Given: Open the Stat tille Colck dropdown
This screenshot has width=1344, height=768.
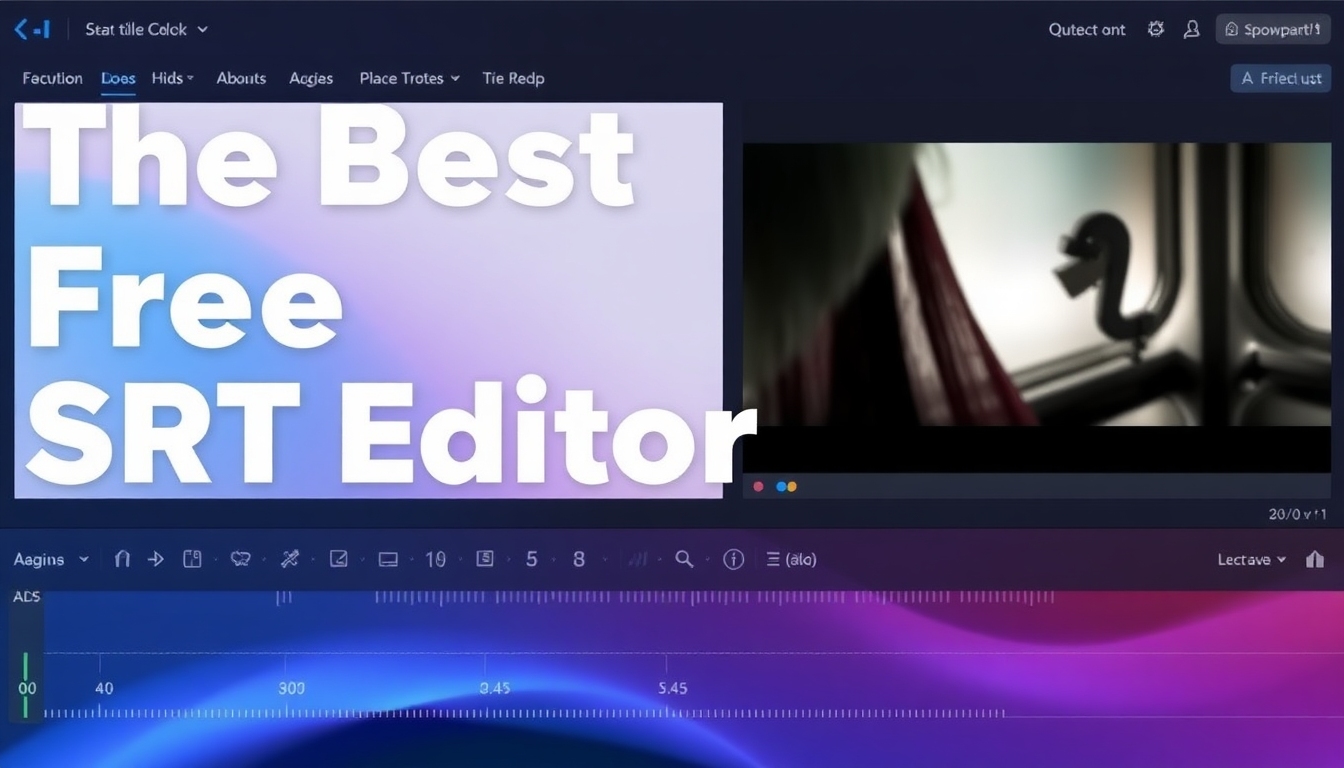Looking at the screenshot, I should tap(146, 30).
